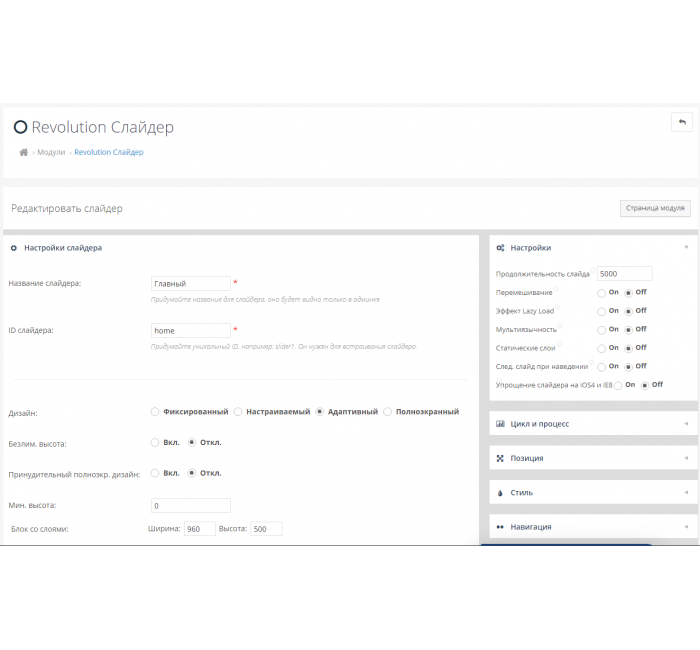Screen dimensions: 700x650
Task: Open the Позиция section header
Action: tap(593, 458)
